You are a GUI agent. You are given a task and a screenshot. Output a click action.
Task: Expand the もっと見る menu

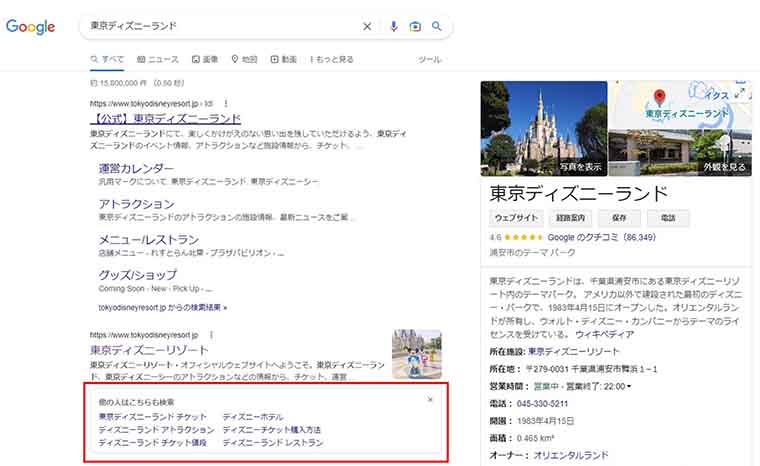[x=332, y=59]
